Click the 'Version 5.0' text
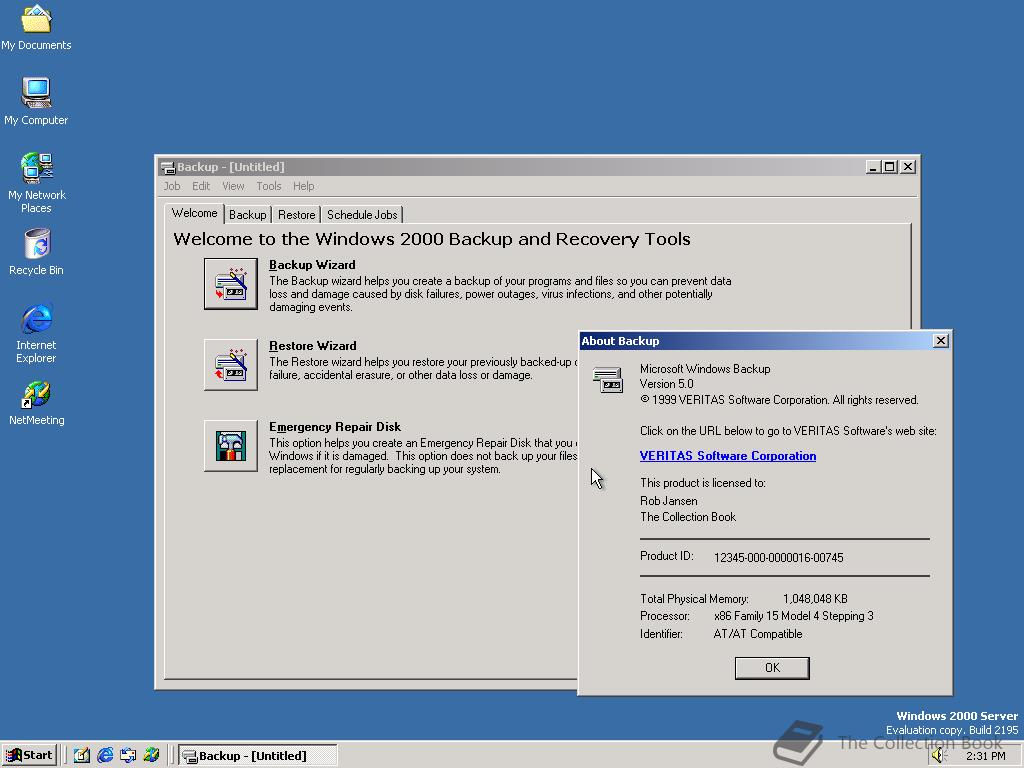The height and width of the screenshot is (768, 1024). pos(667,384)
